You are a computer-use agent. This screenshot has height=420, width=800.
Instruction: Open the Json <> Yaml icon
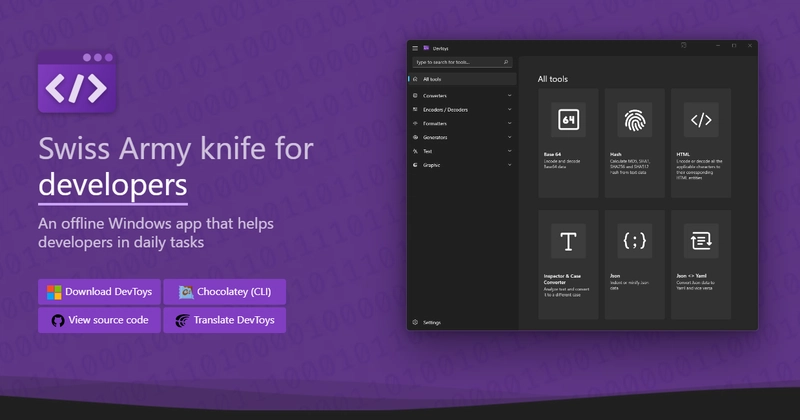(701, 241)
